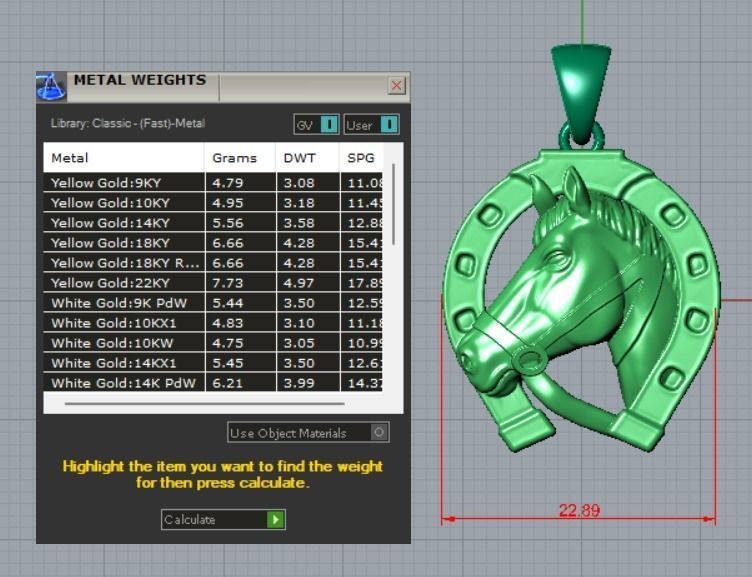Image resolution: width=752 pixels, height=577 pixels.
Task: Select the White Gold:14KX1 row
Action: (213, 363)
